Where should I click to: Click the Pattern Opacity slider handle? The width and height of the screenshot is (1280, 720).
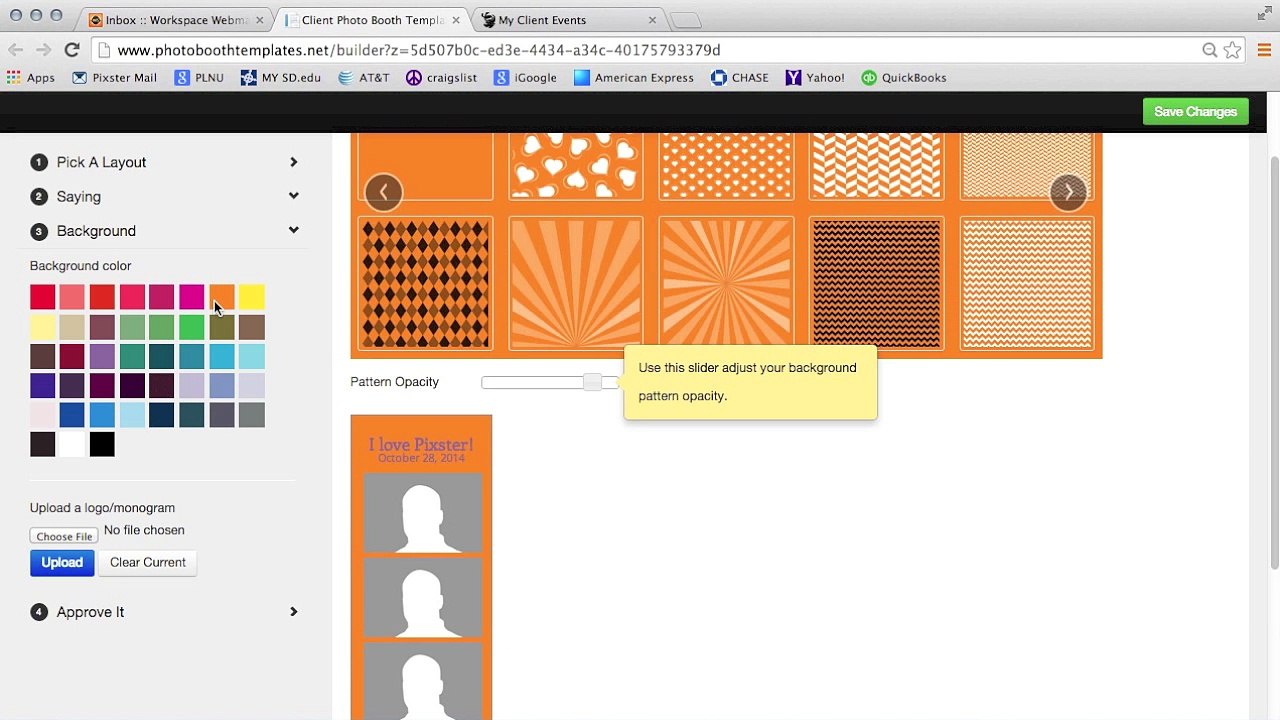[592, 382]
